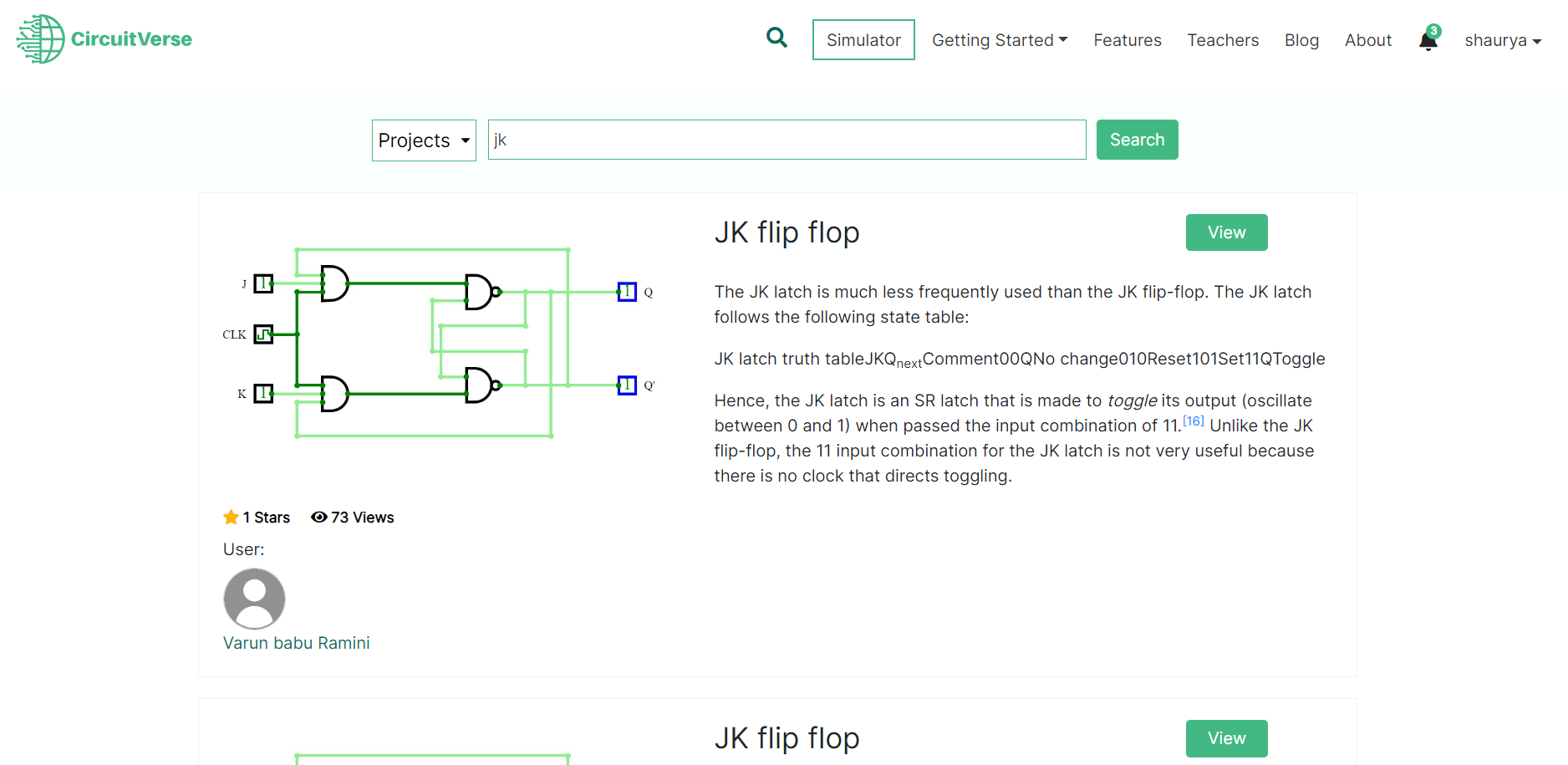Click the Q output node in circuit thumbnail

pos(627,292)
